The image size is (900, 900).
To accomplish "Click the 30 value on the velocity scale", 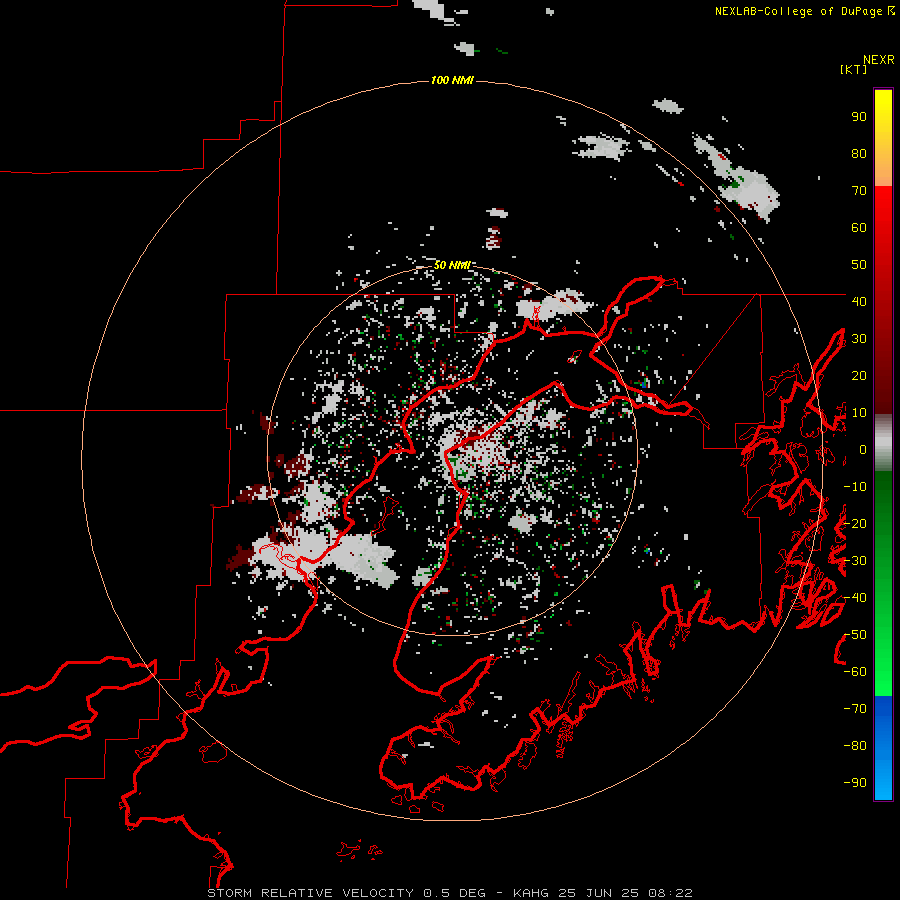I will [x=859, y=339].
